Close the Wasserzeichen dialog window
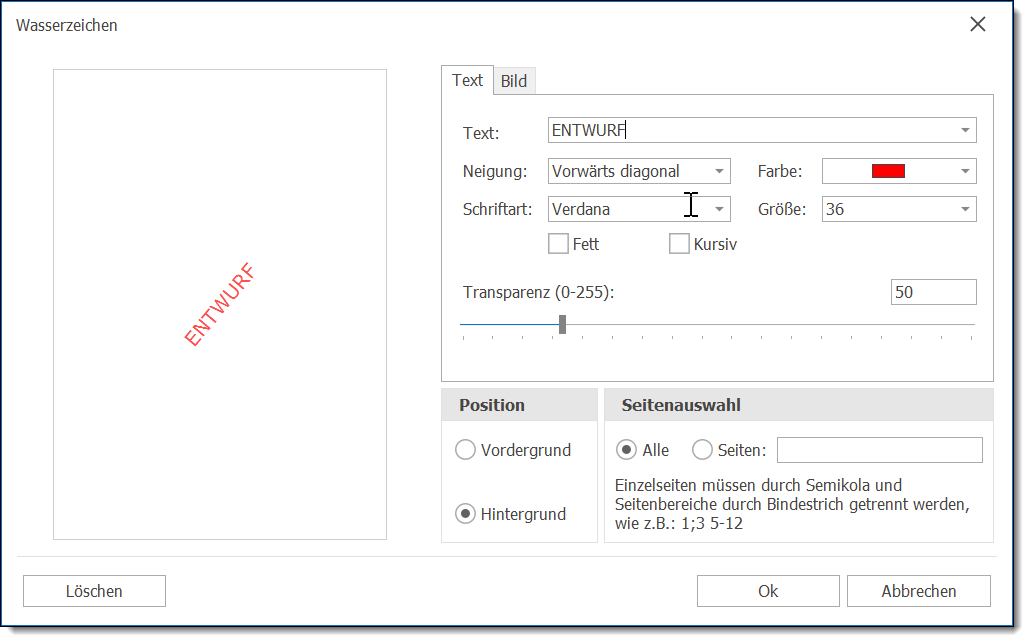This screenshot has width=1029, height=642. click(x=977, y=25)
